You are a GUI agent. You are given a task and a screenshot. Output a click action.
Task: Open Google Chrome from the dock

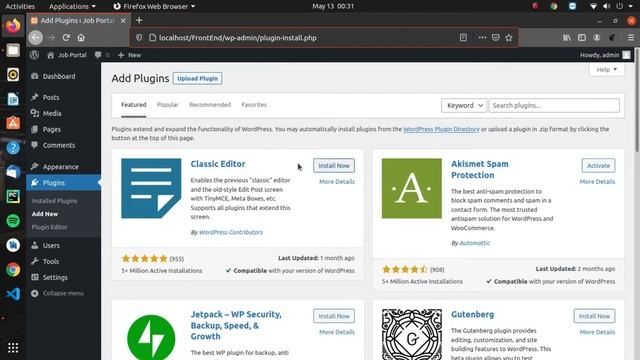coord(13,270)
